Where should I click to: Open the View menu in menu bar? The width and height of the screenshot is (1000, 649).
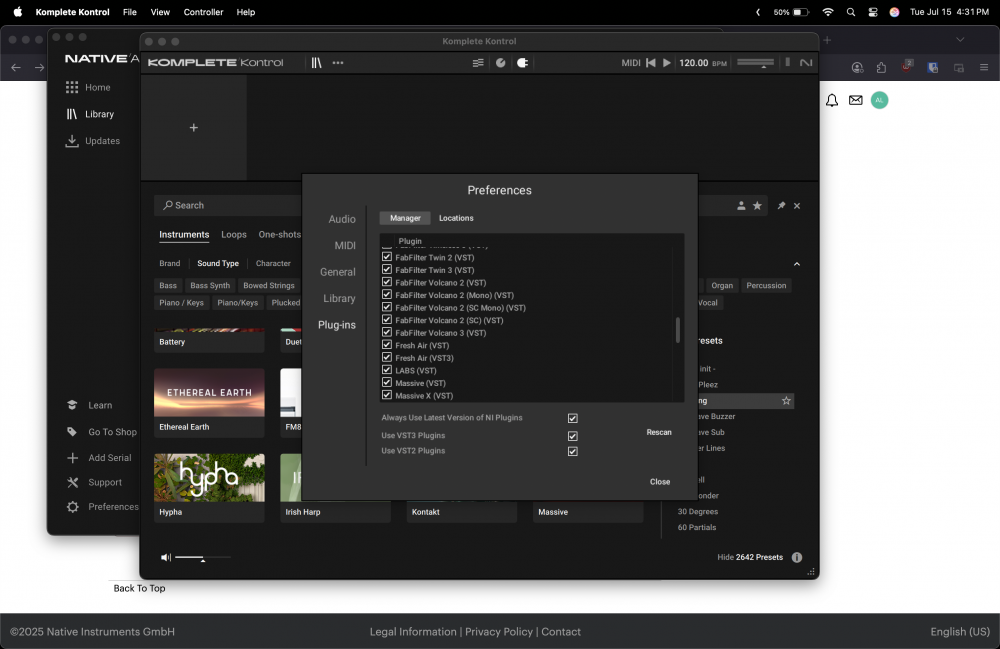pos(160,12)
